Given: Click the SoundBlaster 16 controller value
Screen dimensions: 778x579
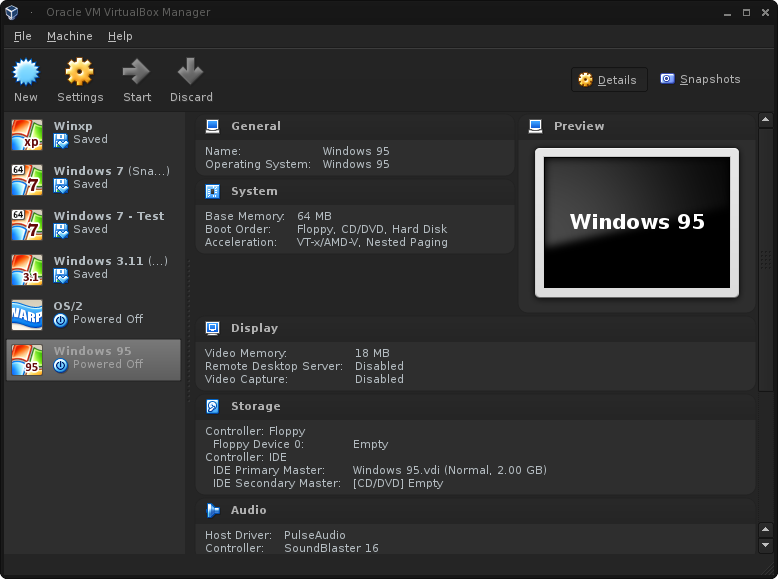Looking at the screenshot, I should pyautogui.click(x=331, y=548).
